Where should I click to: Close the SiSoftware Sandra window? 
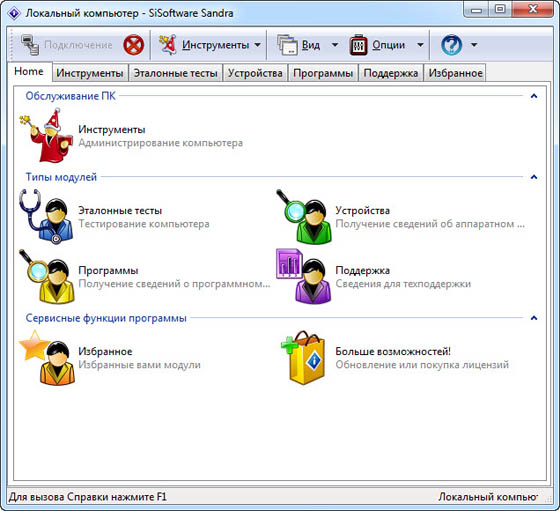click(532, 10)
